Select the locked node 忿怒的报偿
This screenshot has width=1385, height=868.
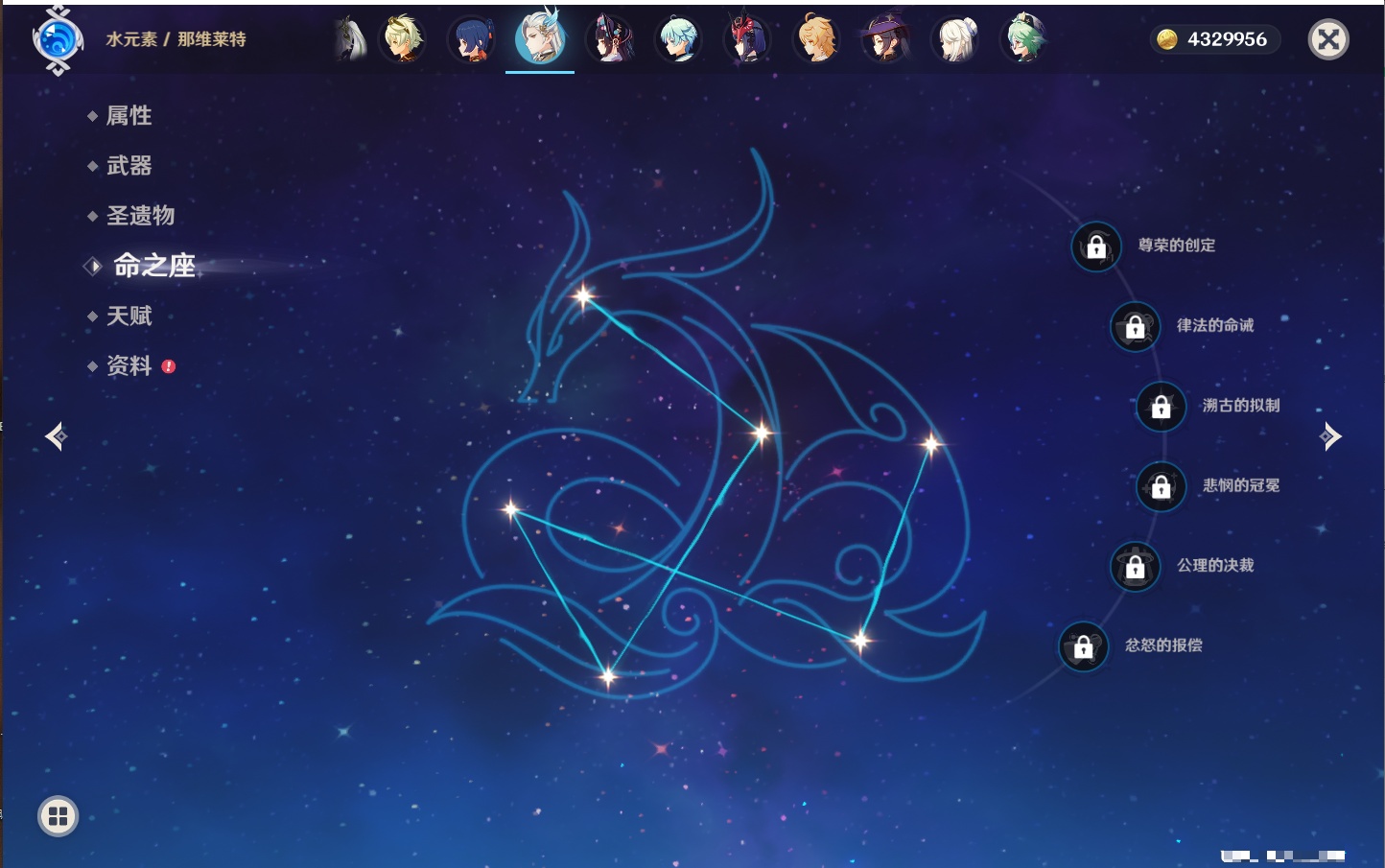point(1083,646)
